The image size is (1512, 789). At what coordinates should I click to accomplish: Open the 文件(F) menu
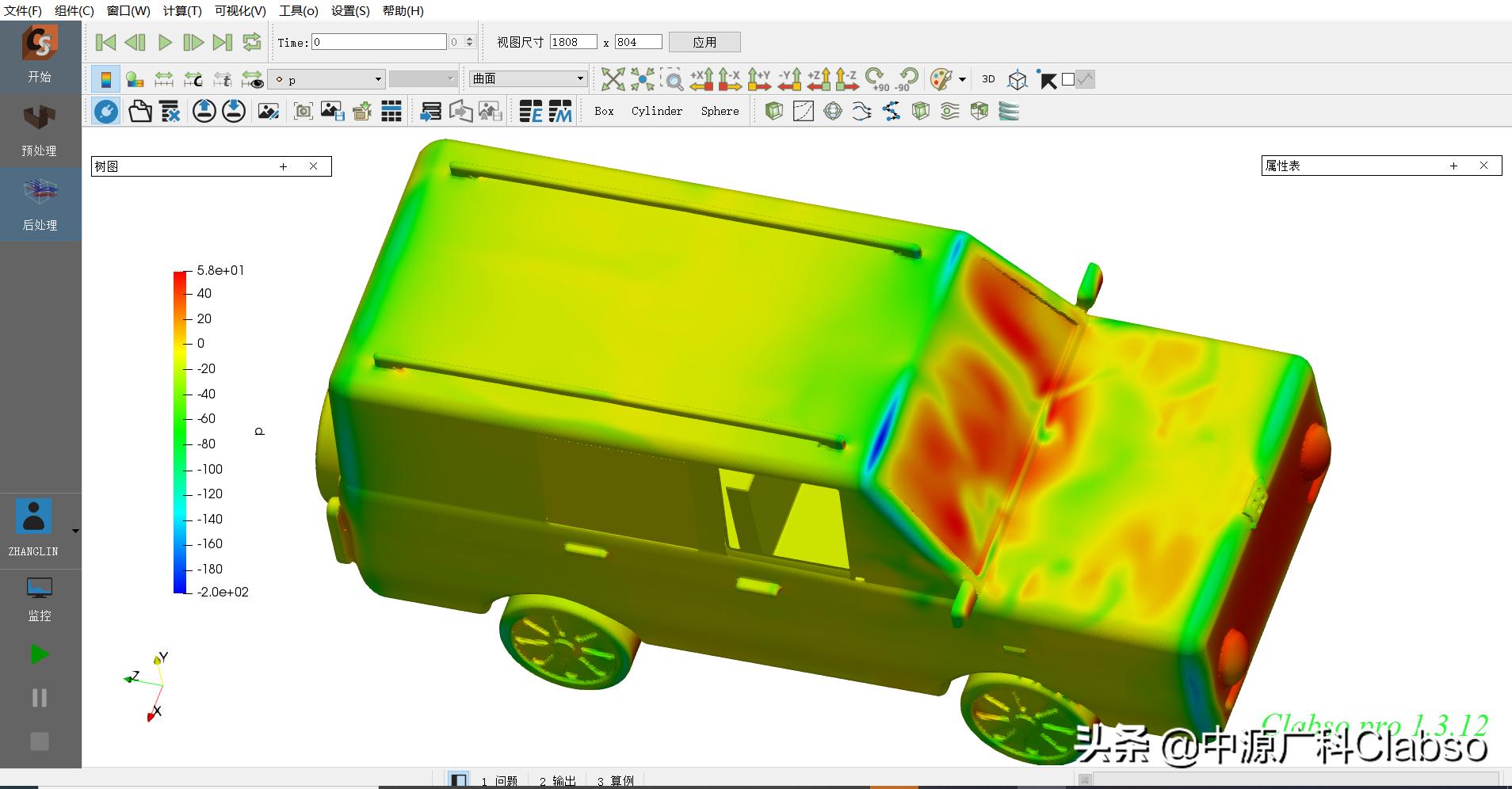23,10
